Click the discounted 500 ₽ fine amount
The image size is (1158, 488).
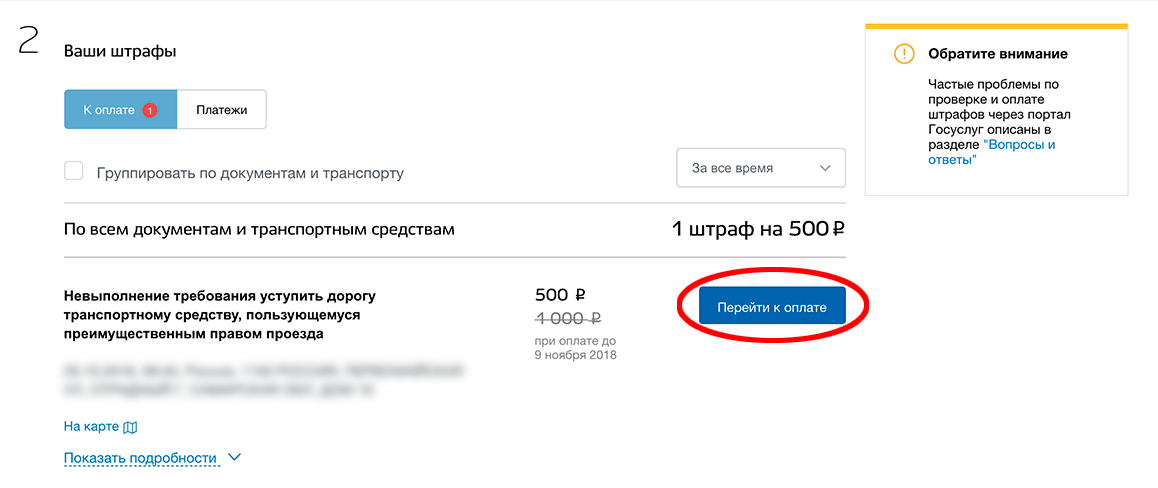[x=560, y=295]
